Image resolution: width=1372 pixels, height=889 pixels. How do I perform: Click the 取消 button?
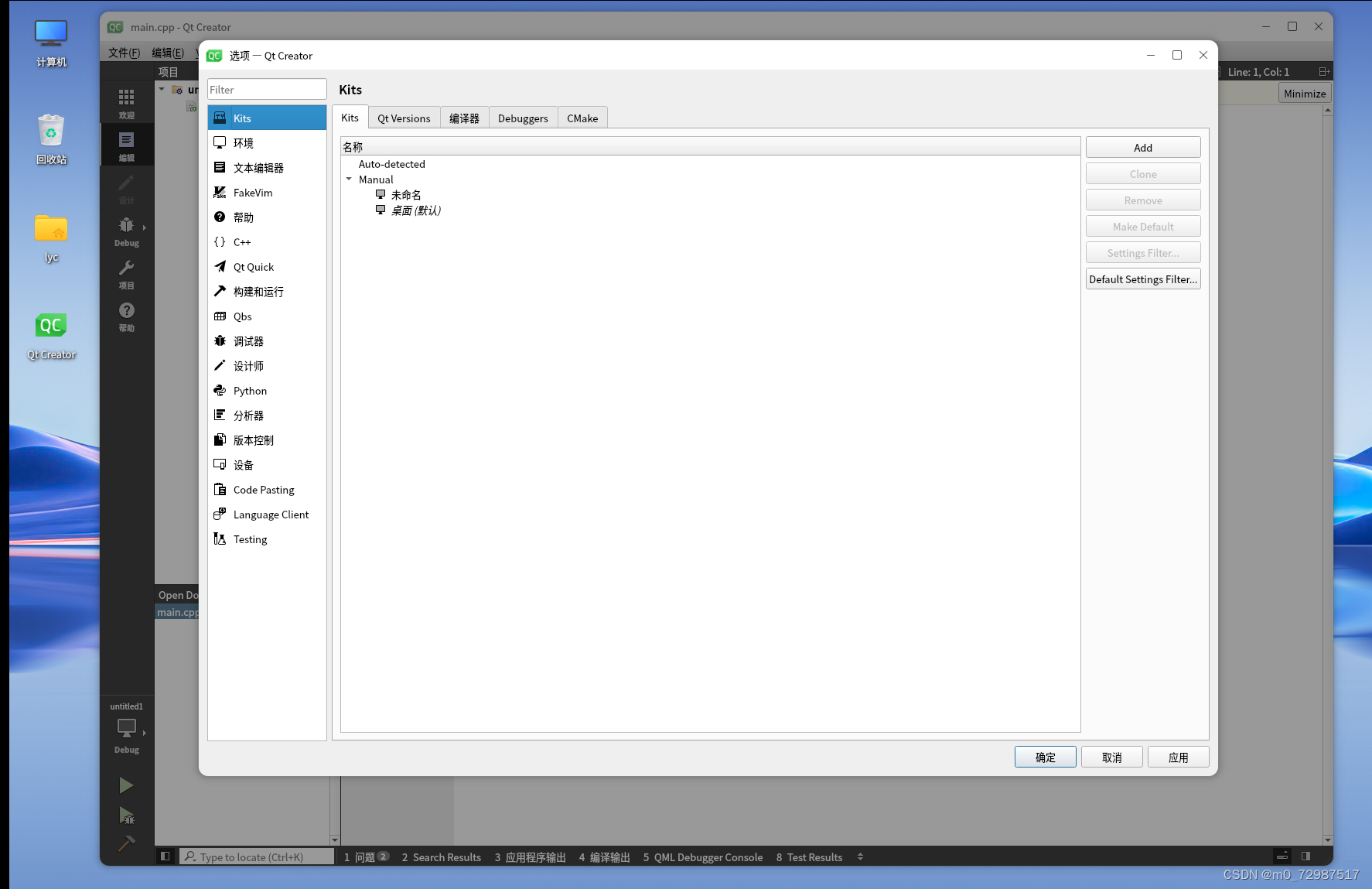1112,757
